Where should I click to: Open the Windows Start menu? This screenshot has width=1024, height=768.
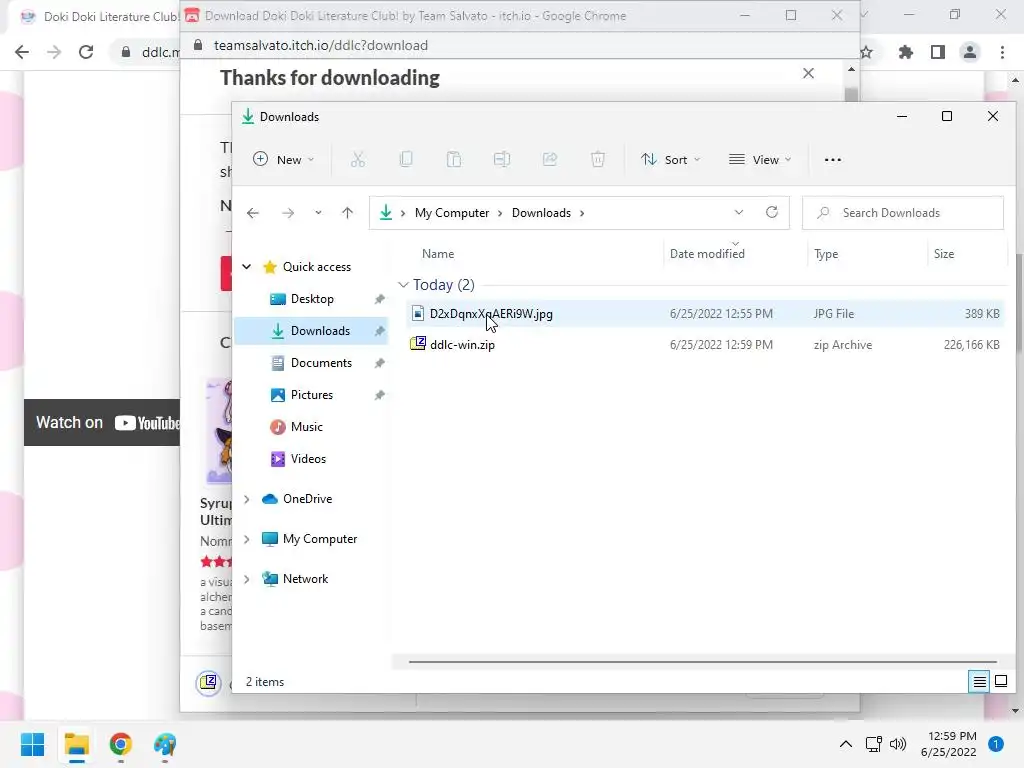point(33,744)
